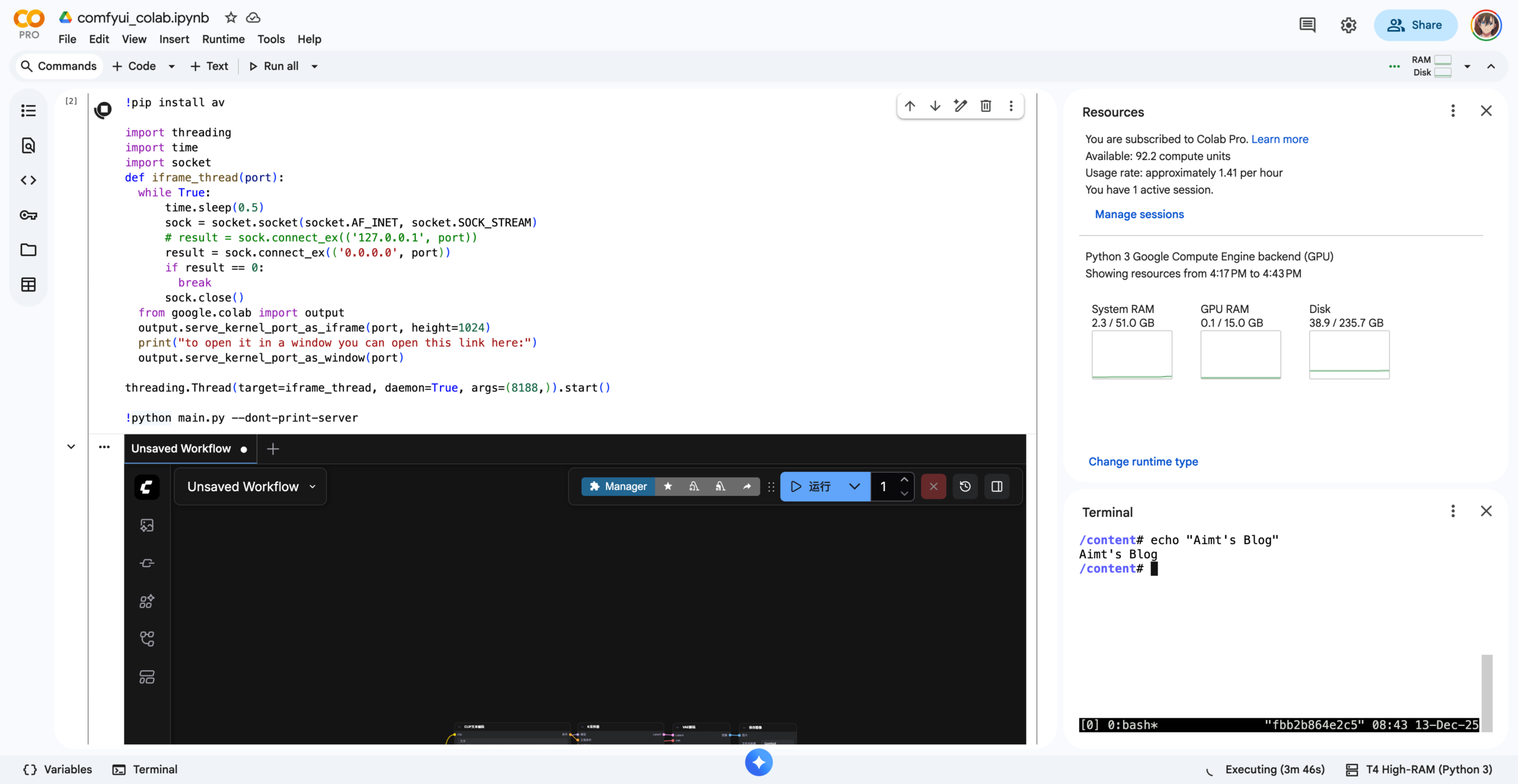Click the ComfyUI Manager button
1518x784 pixels.
click(x=618, y=487)
